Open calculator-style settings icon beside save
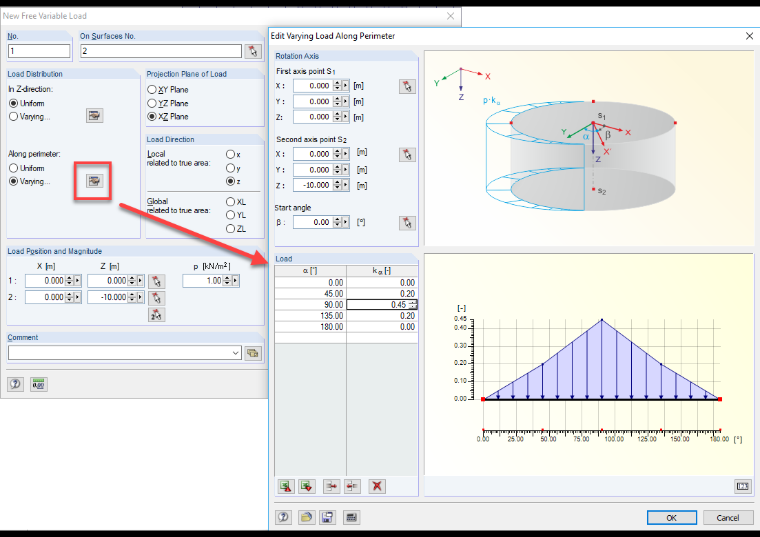 351,517
